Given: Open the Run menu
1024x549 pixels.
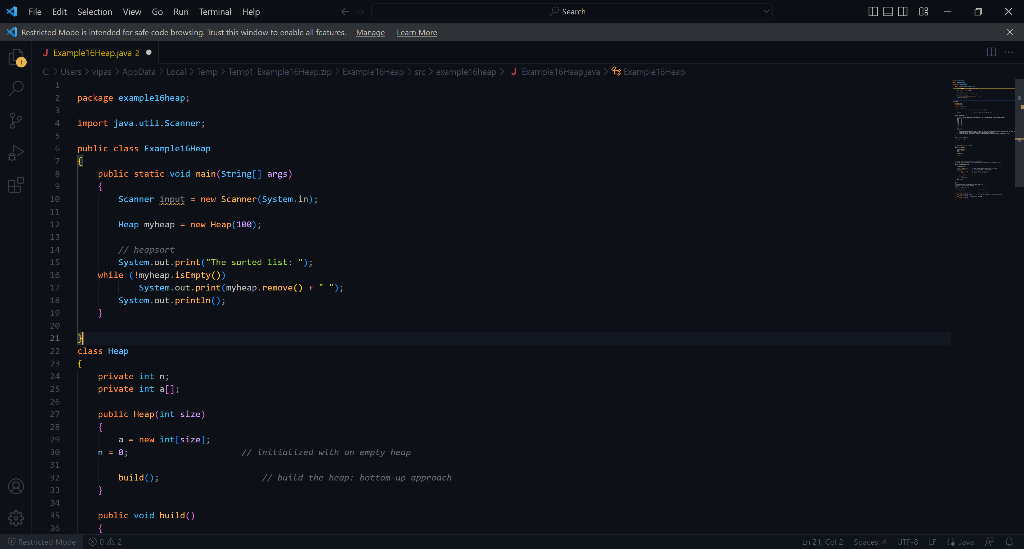Looking at the screenshot, I should (x=181, y=12).
